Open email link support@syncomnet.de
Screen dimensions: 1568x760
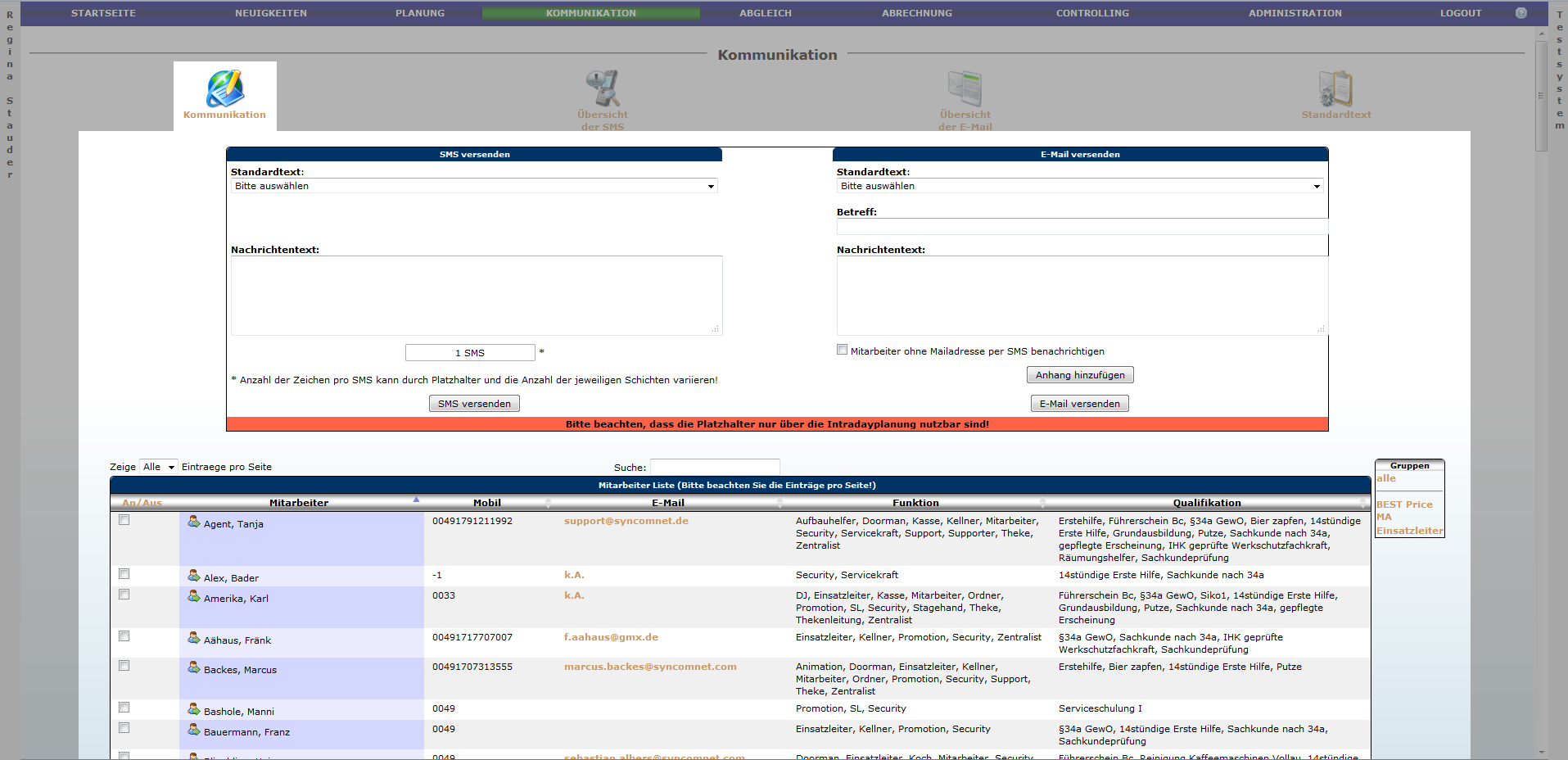[626, 521]
